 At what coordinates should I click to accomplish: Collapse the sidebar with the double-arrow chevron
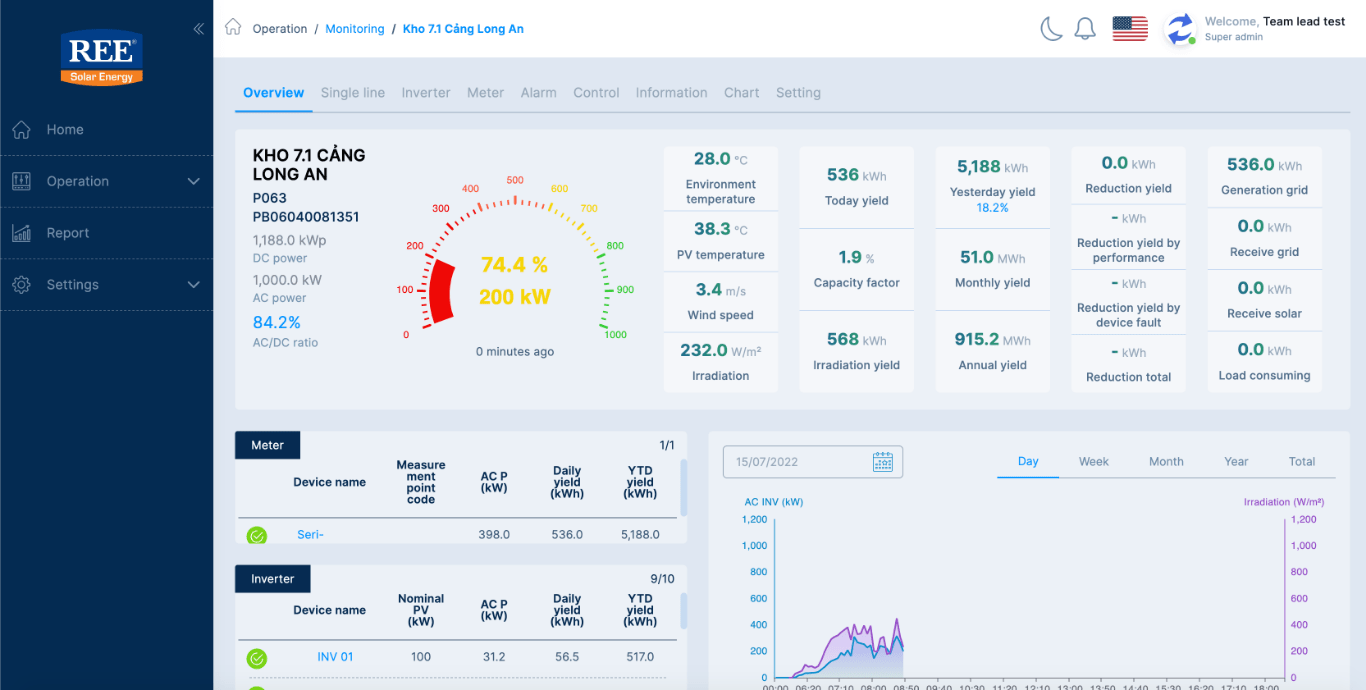pyautogui.click(x=198, y=29)
